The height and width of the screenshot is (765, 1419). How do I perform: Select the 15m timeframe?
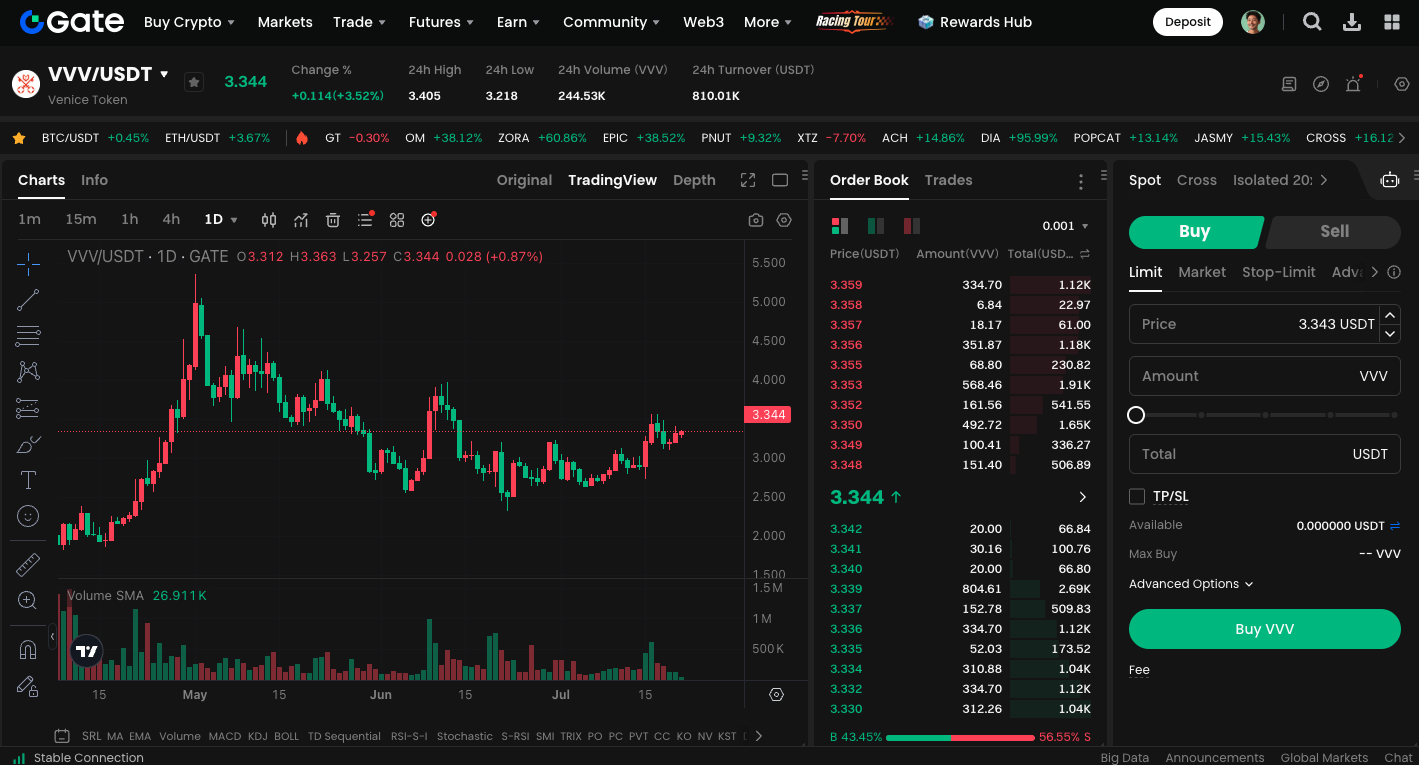[81, 220]
